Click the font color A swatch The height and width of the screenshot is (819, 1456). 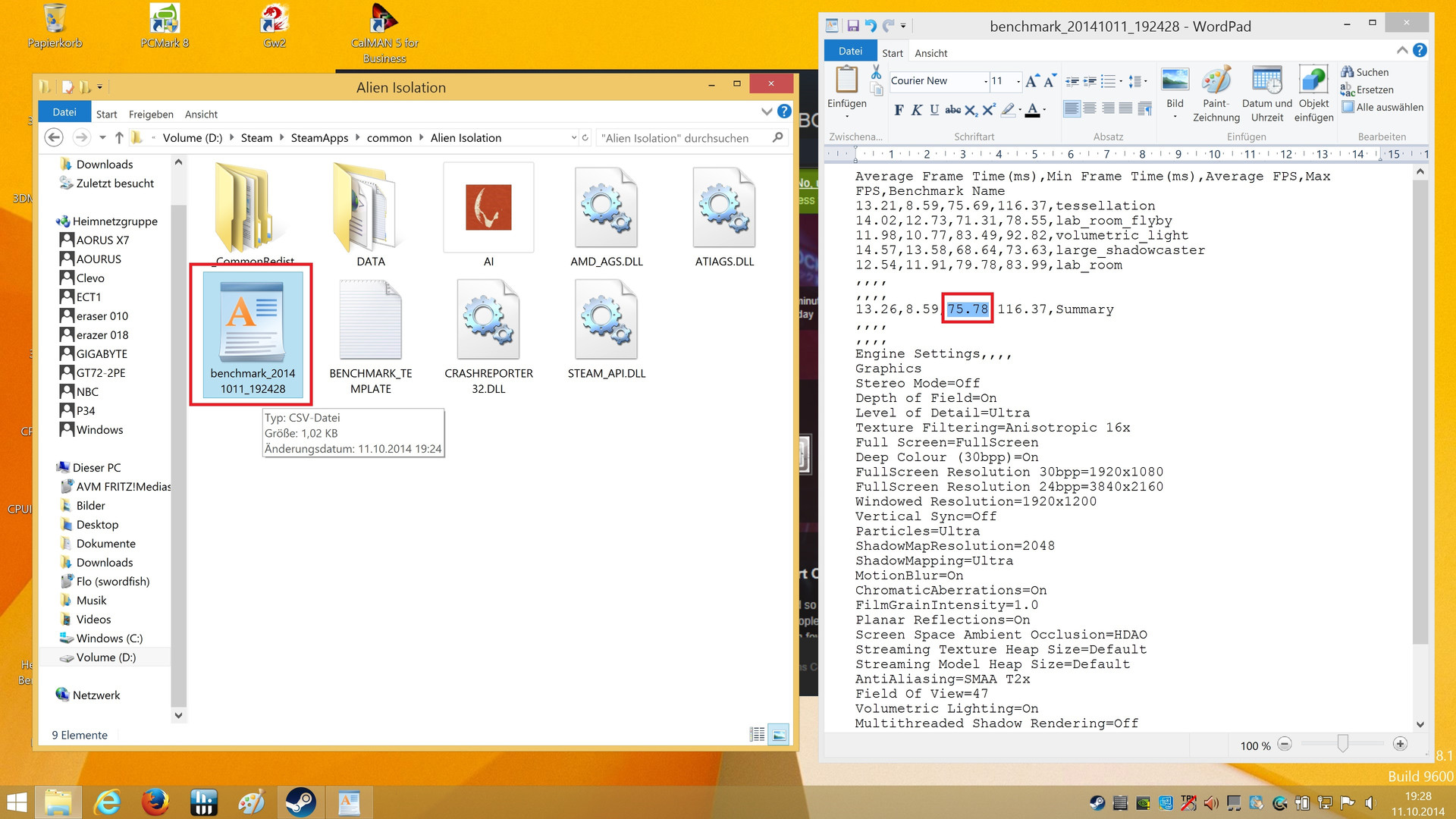[x=1032, y=110]
